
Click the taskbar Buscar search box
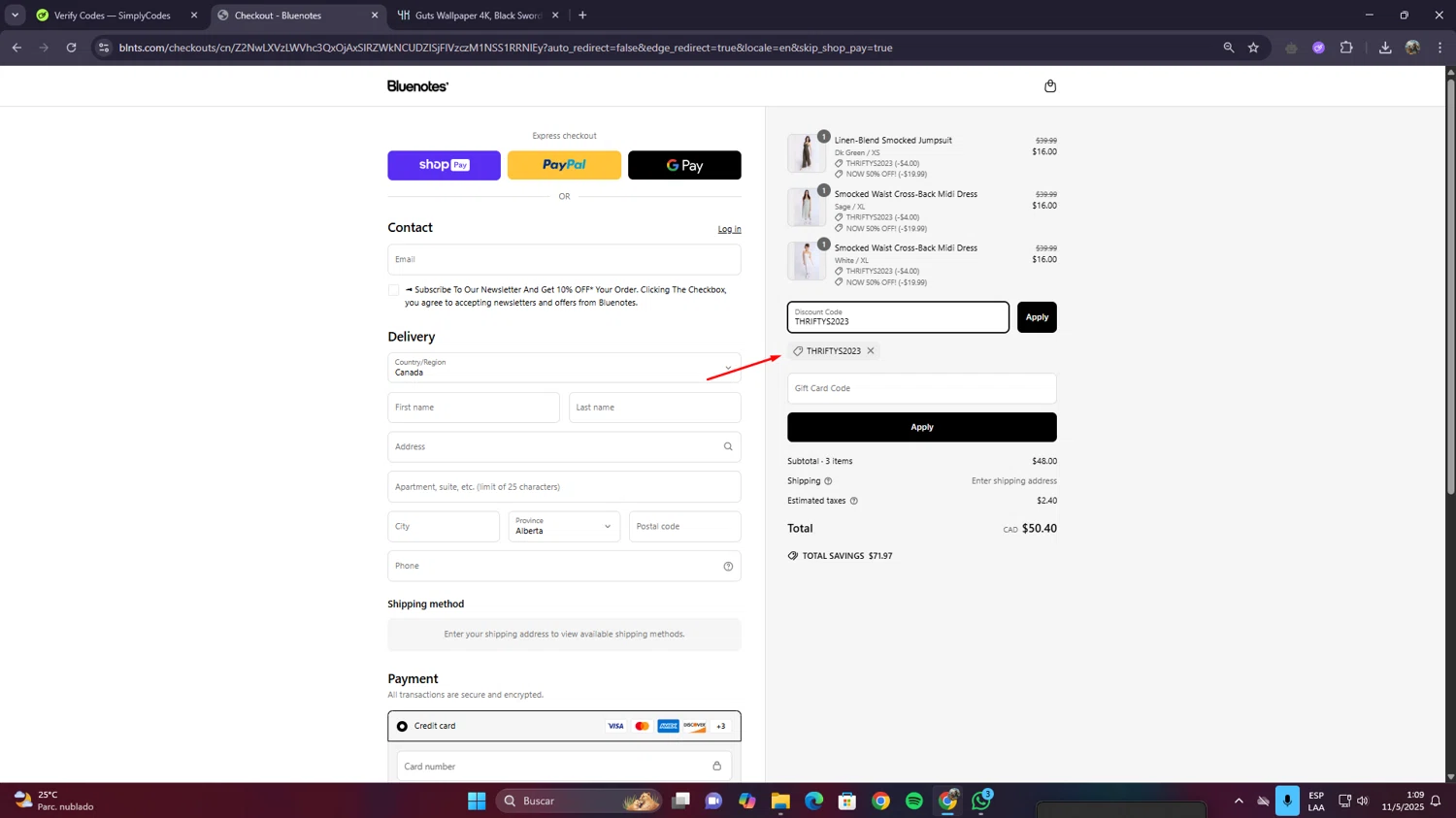(579, 801)
